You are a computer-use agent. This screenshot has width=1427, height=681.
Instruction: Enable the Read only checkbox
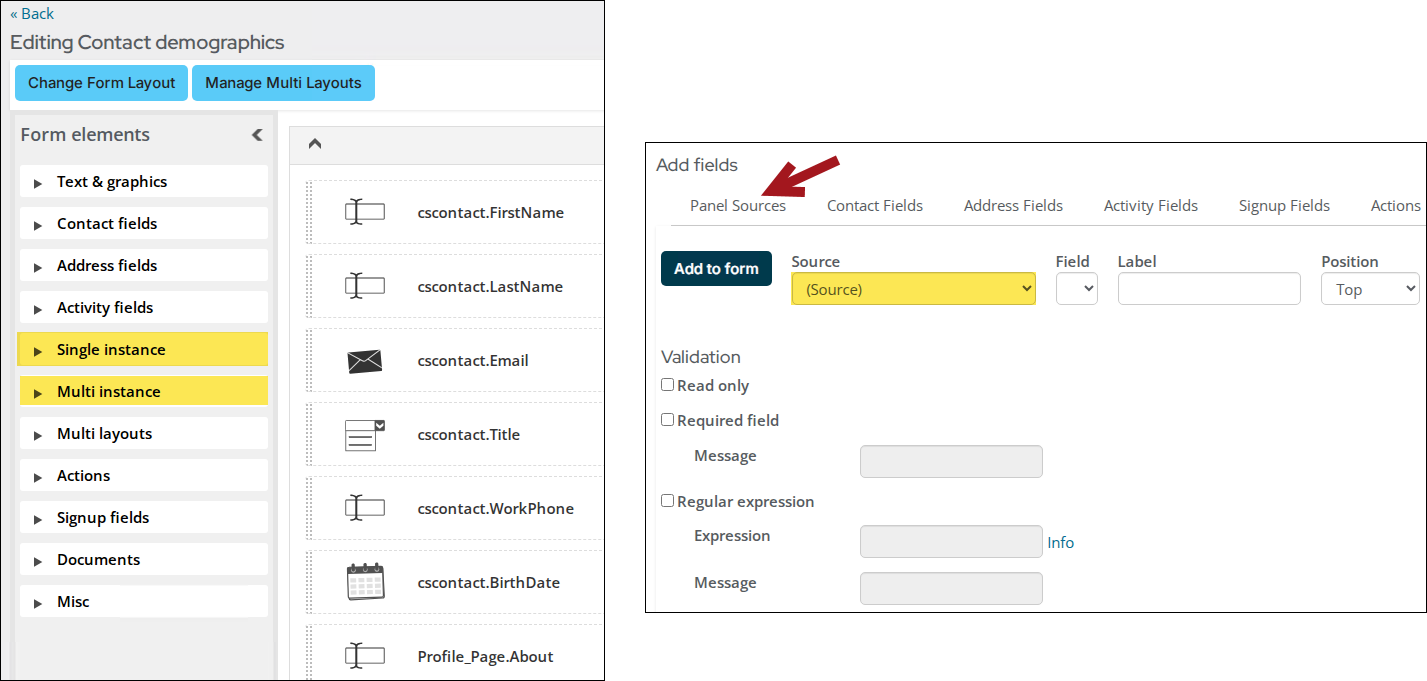(x=667, y=385)
